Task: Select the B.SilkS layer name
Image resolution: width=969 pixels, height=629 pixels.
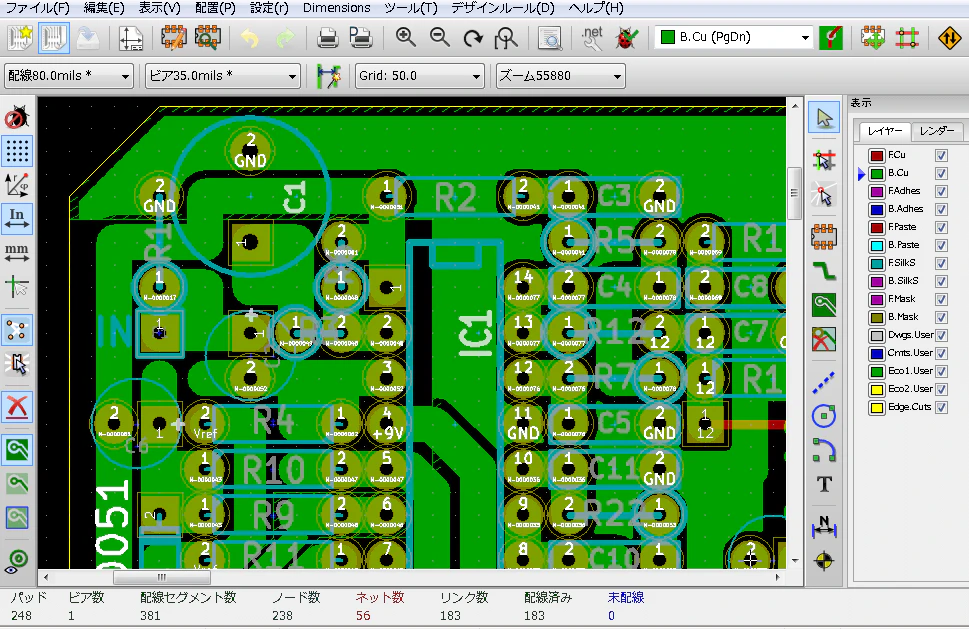Action: click(903, 281)
